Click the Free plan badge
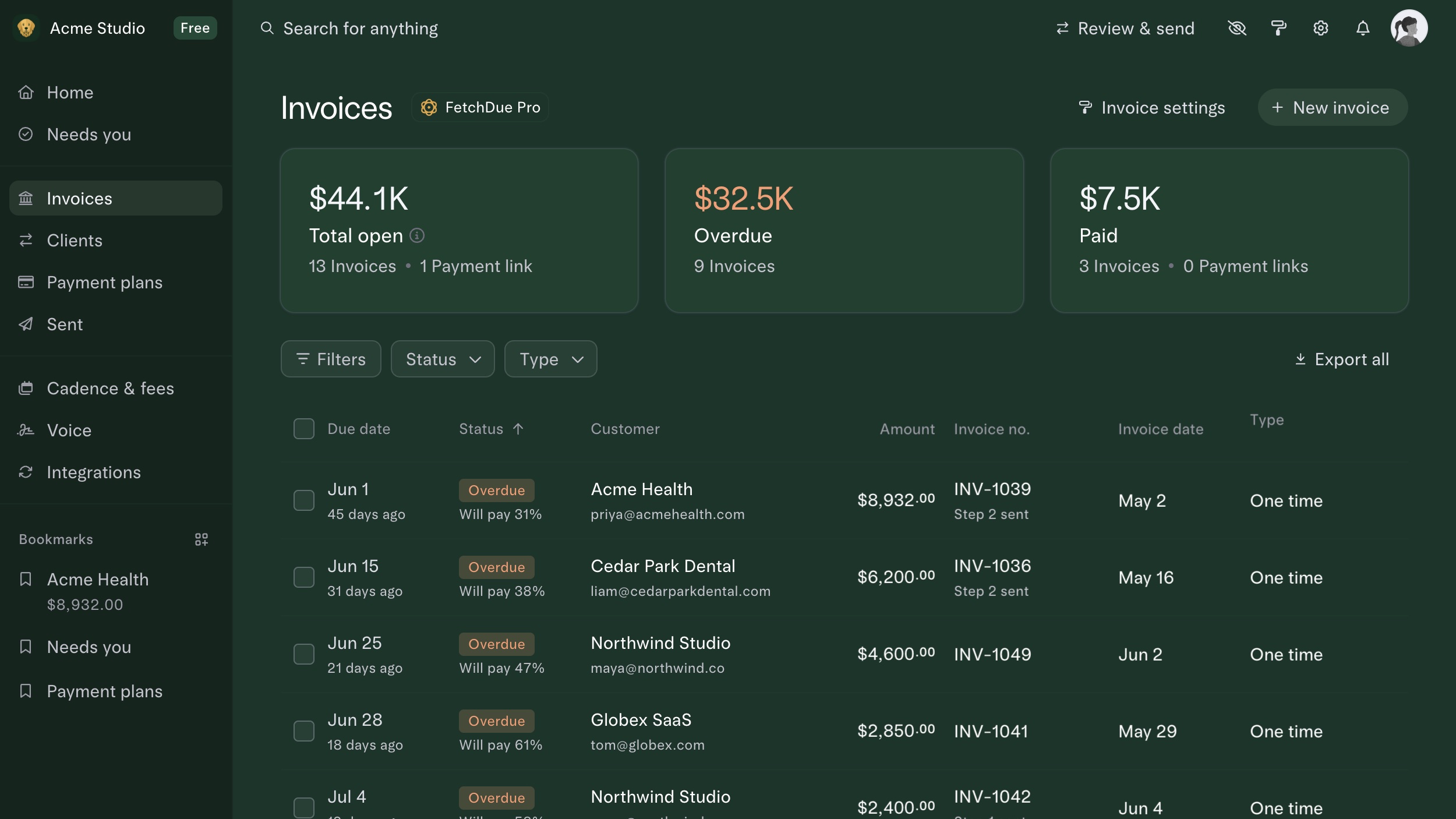 pyautogui.click(x=195, y=28)
